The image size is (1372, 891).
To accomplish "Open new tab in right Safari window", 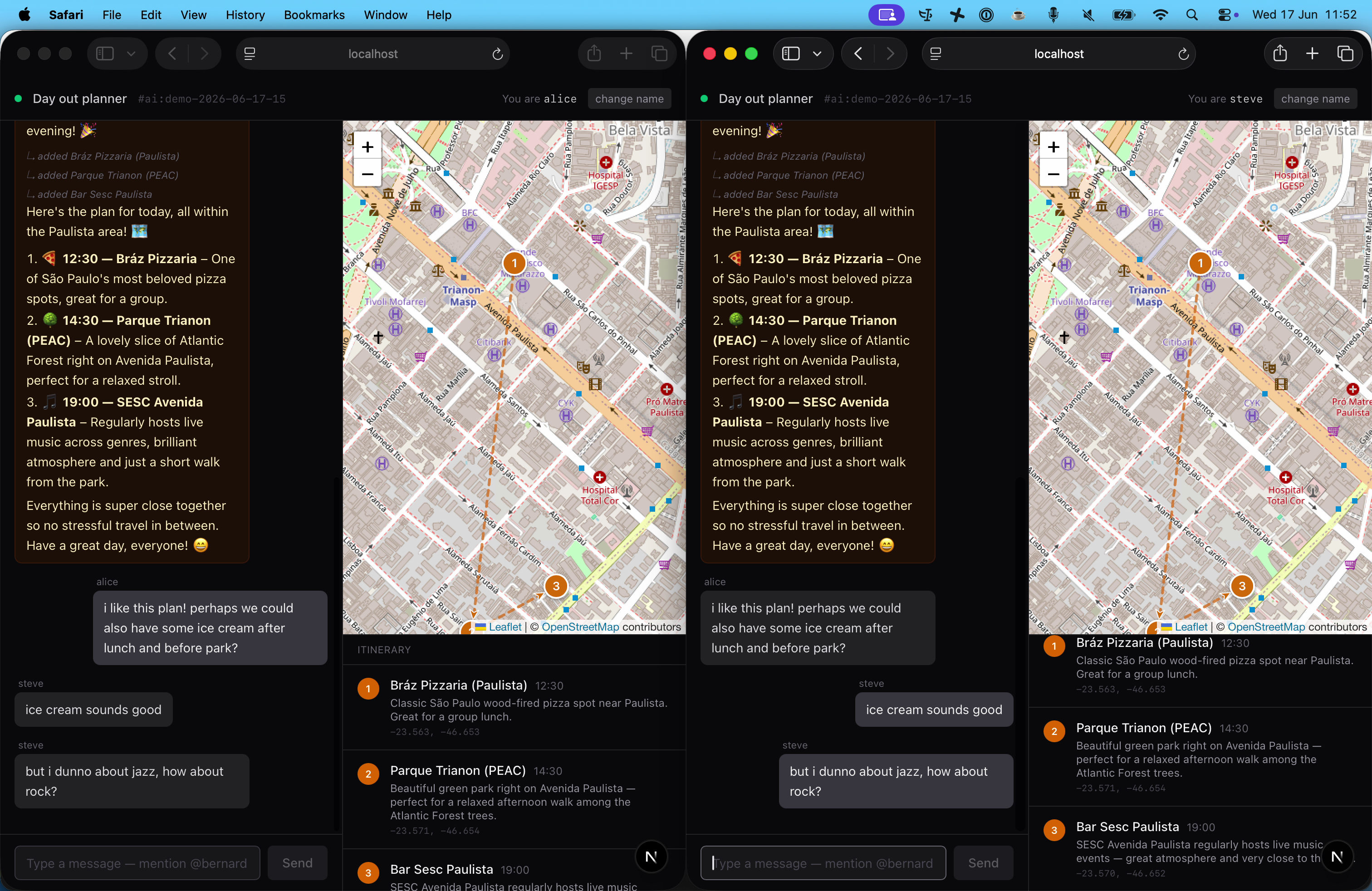I will coord(1312,54).
